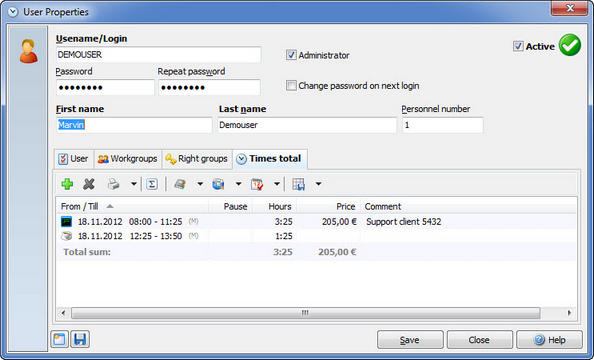594x360 pixels.
Task: Sort by the From / Till column header
Action: pyautogui.click(x=132, y=207)
